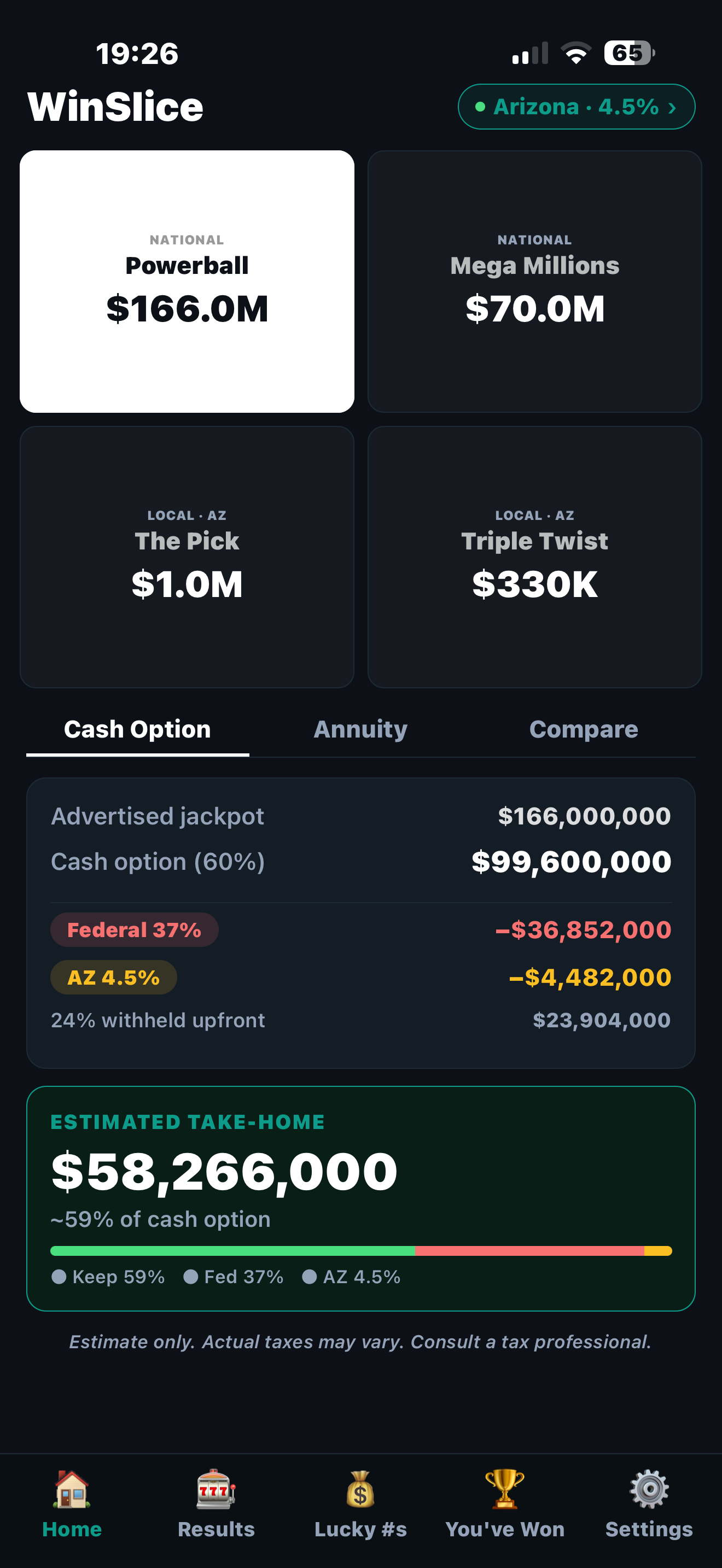Expand the AZ 4.5% tax badge
Image resolution: width=722 pixels, height=1568 pixels.
coord(113,977)
